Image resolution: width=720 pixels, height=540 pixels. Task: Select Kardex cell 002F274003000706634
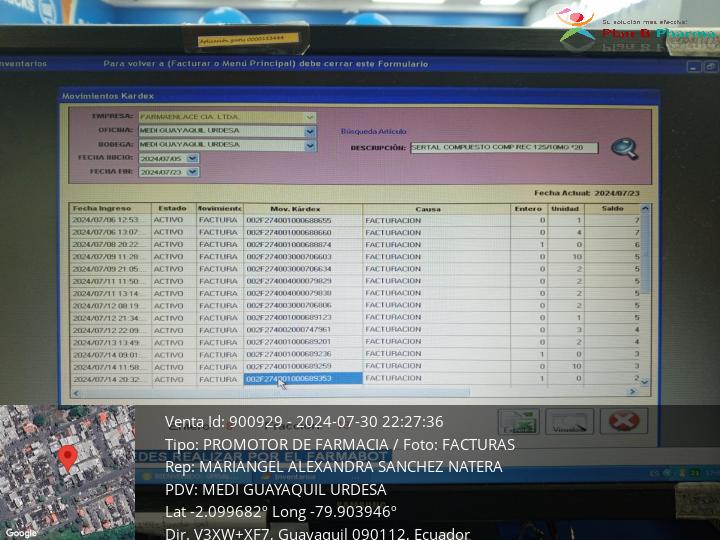[303, 269]
